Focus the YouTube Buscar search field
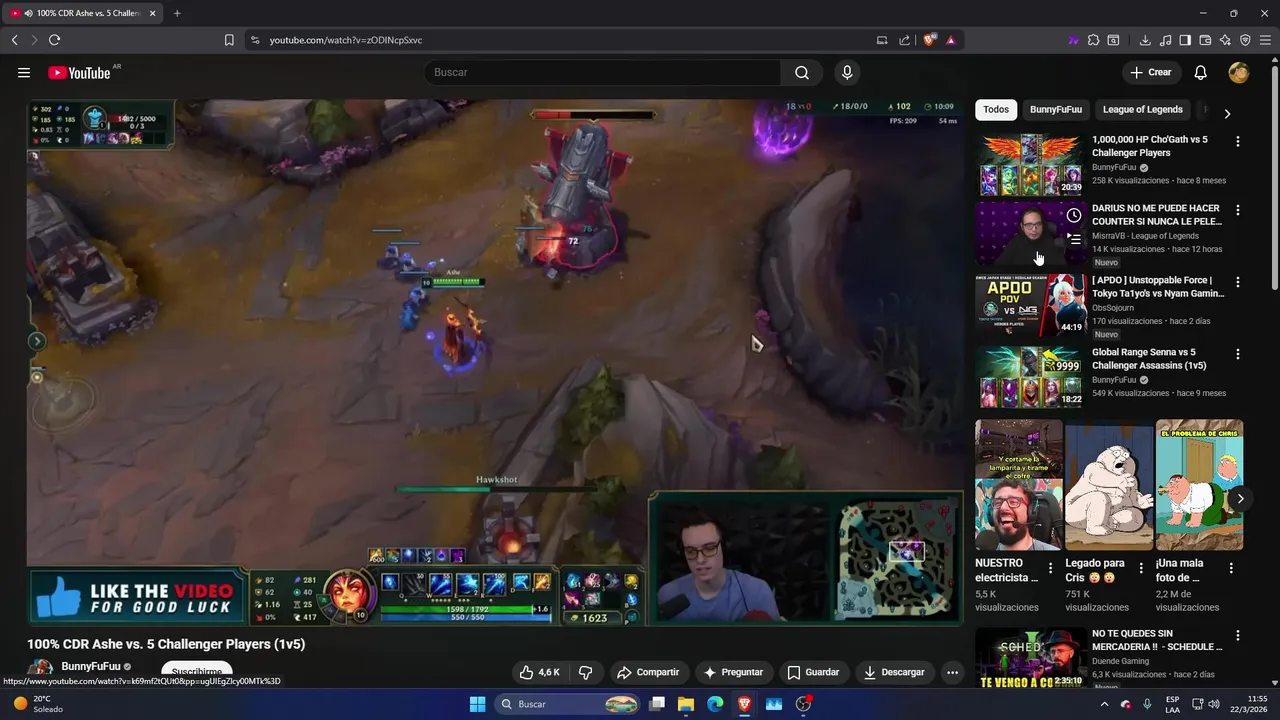This screenshot has height=720, width=1280. [x=602, y=72]
